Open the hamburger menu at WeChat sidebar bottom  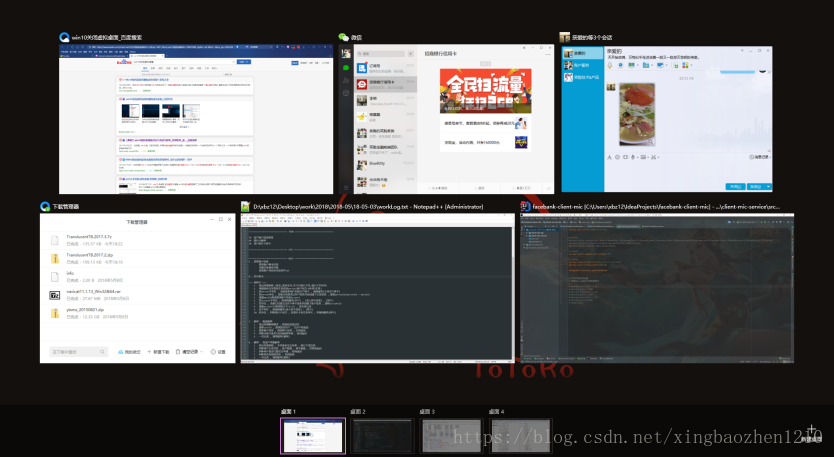pyautogui.click(x=346, y=188)
